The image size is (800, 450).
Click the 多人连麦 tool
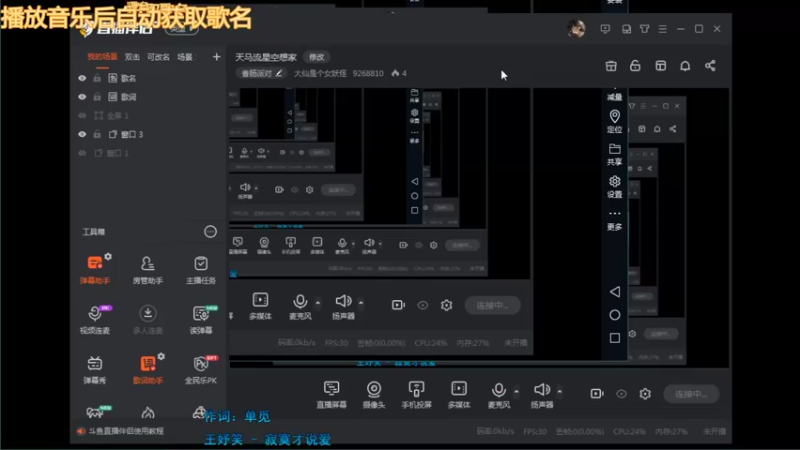(147, 319)
